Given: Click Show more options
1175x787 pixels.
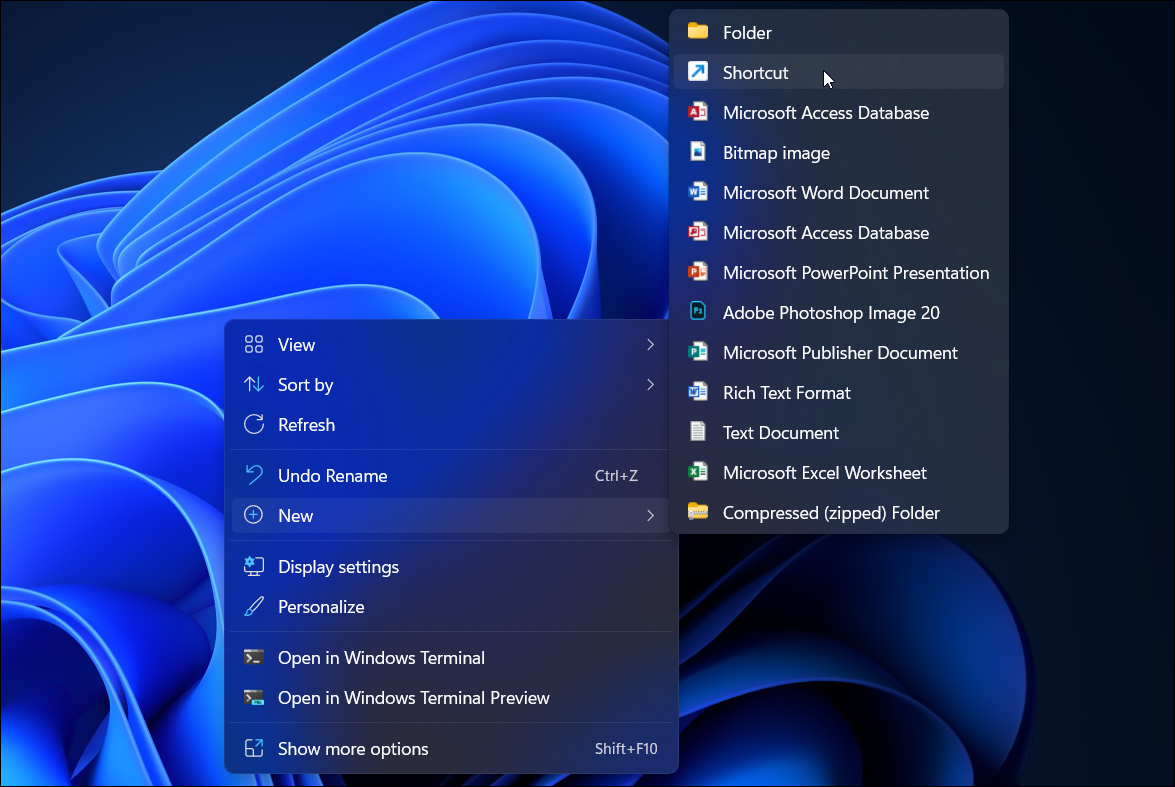Looking at the screenshot, I should point(351,748).
